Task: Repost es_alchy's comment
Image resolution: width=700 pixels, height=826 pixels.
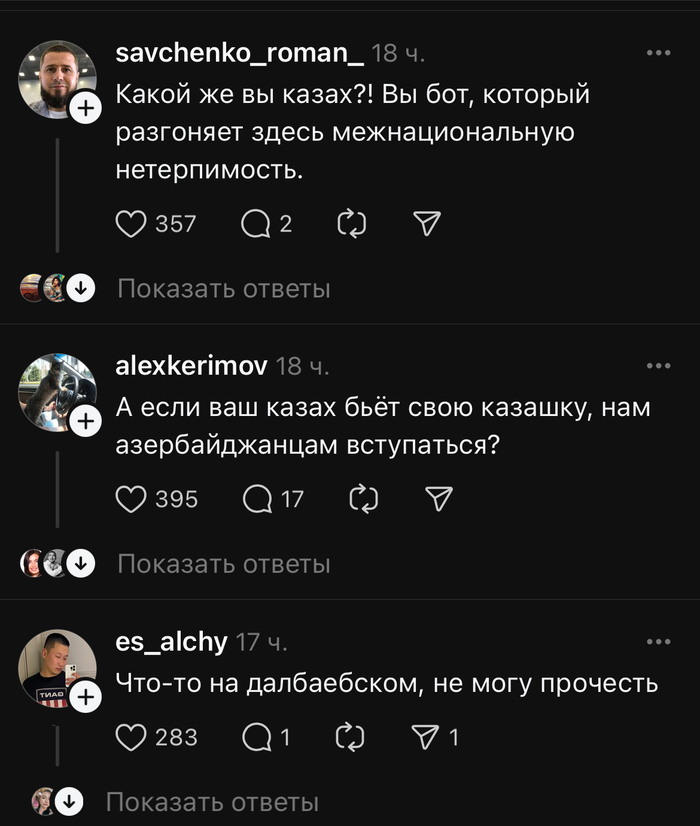Action: (x=353, y=738)
